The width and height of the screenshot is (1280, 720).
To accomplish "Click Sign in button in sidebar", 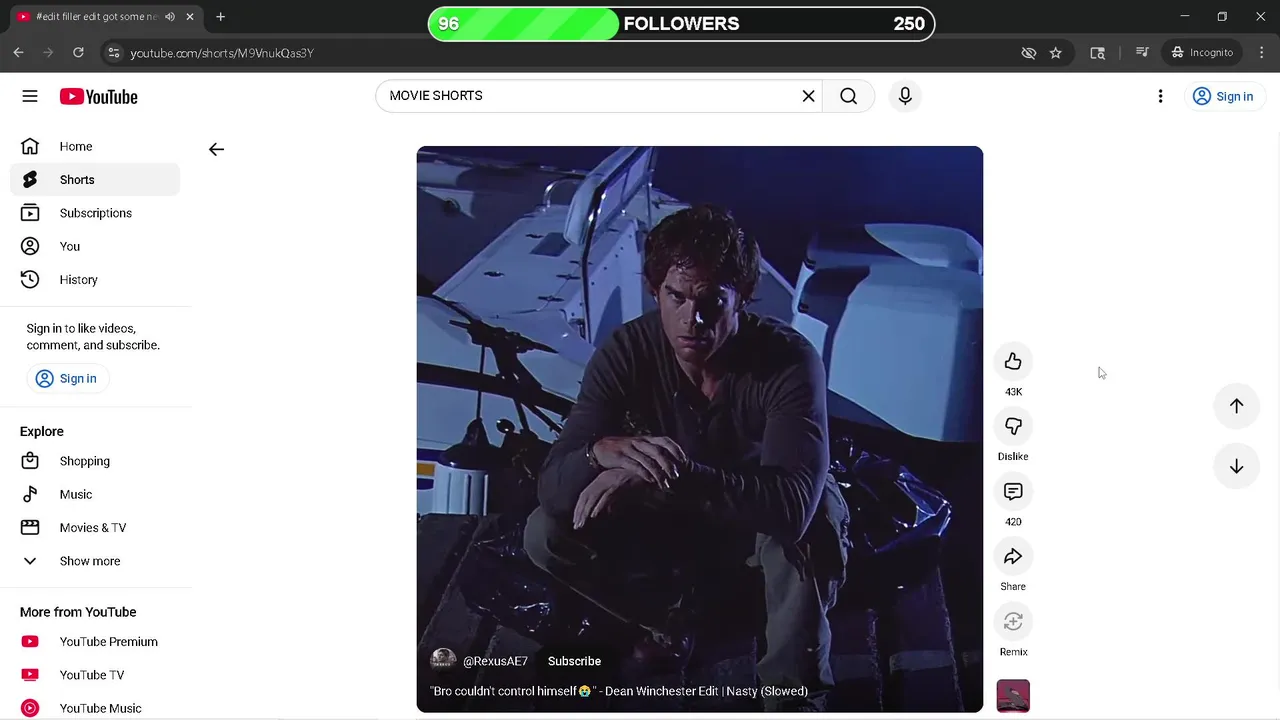I will click(x=68, y=378).
